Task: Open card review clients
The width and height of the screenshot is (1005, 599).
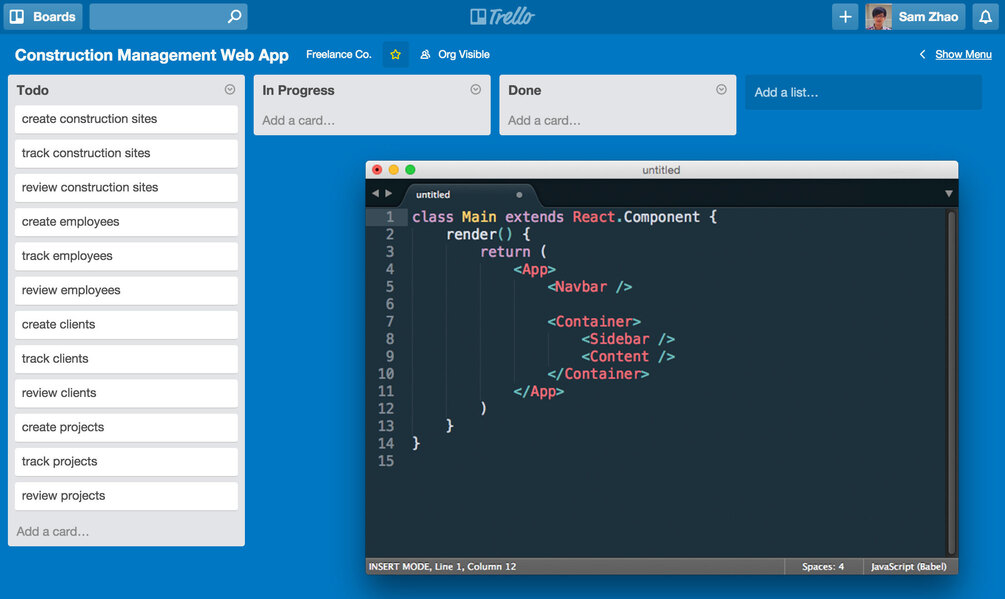Action: (126, 393)
